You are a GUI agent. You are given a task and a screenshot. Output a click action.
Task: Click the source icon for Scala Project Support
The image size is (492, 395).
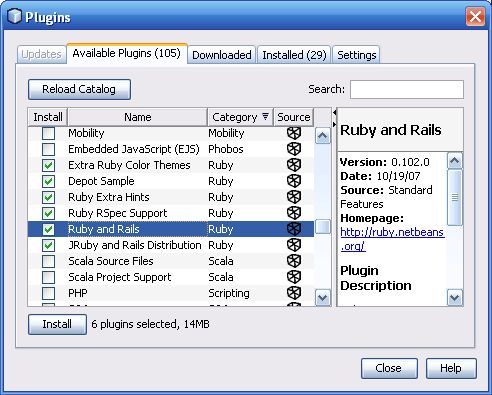294,277
